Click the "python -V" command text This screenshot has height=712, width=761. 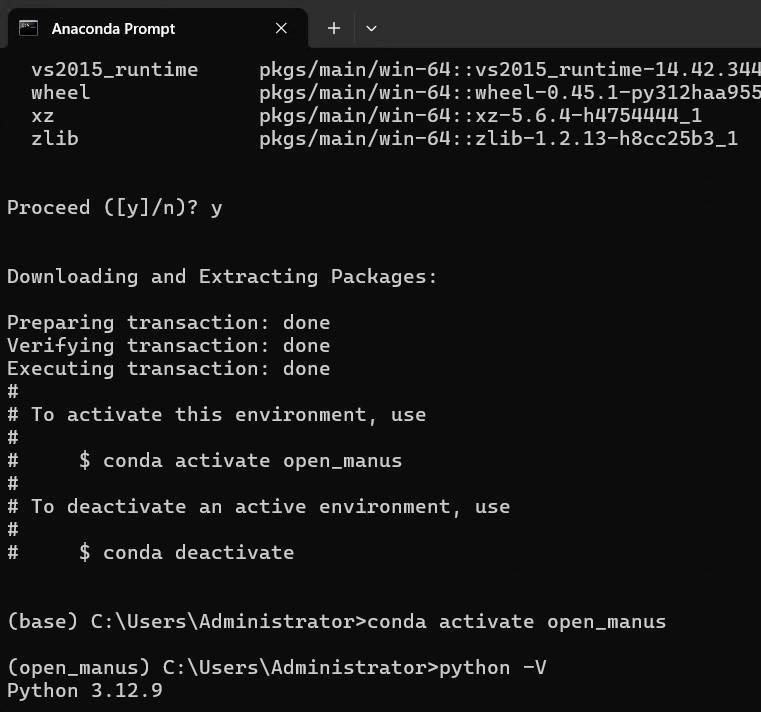point(493,667)
